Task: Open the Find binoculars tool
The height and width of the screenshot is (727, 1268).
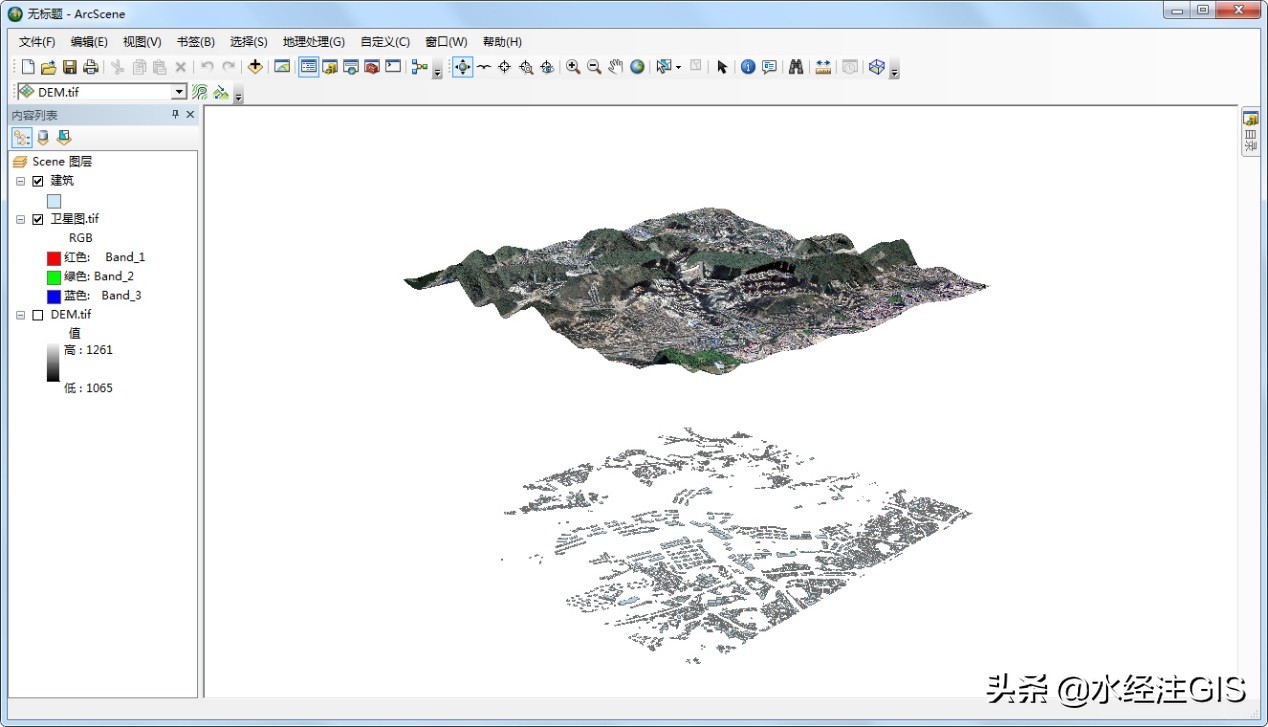Action: 796,67
